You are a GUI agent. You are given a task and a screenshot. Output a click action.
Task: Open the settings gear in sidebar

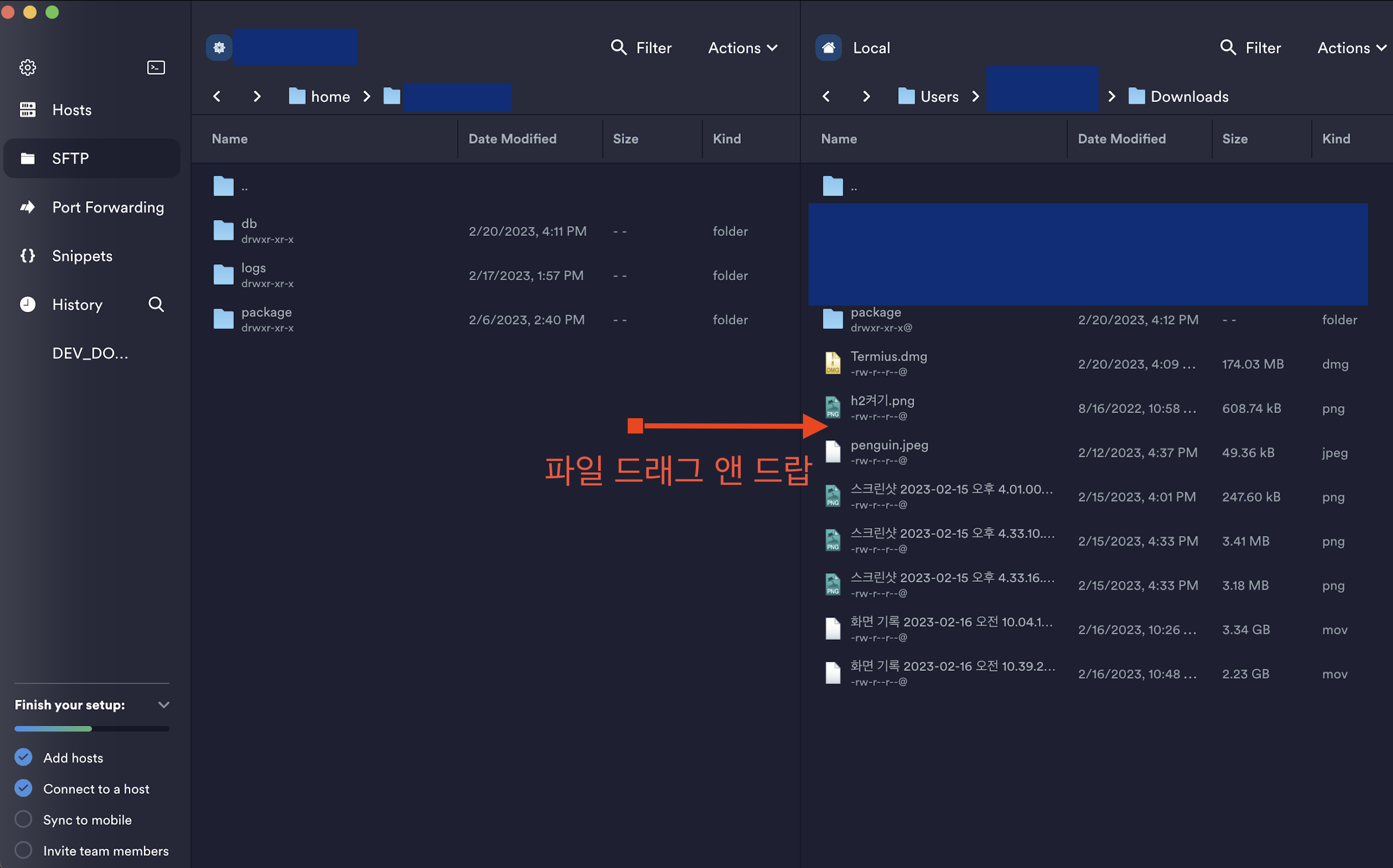point(28,68)
